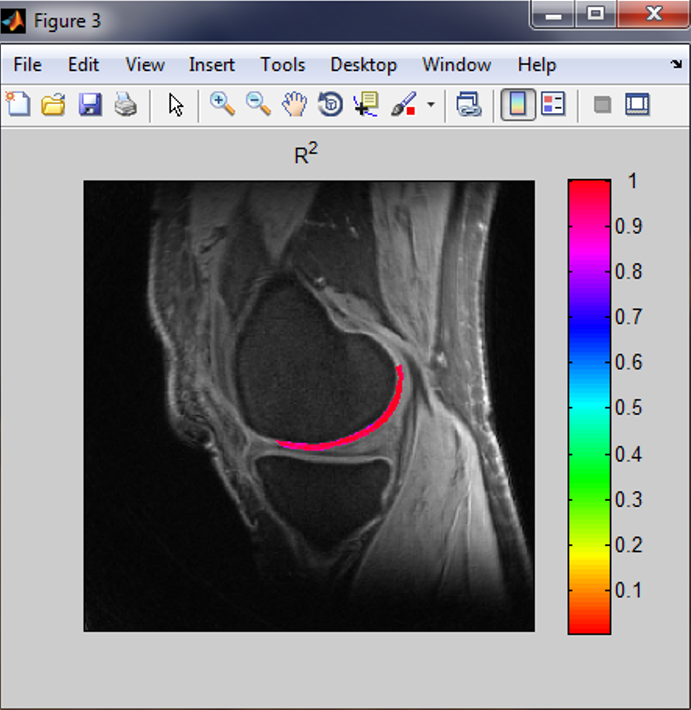
Task: Open the Insert menu
Action: 211,65
